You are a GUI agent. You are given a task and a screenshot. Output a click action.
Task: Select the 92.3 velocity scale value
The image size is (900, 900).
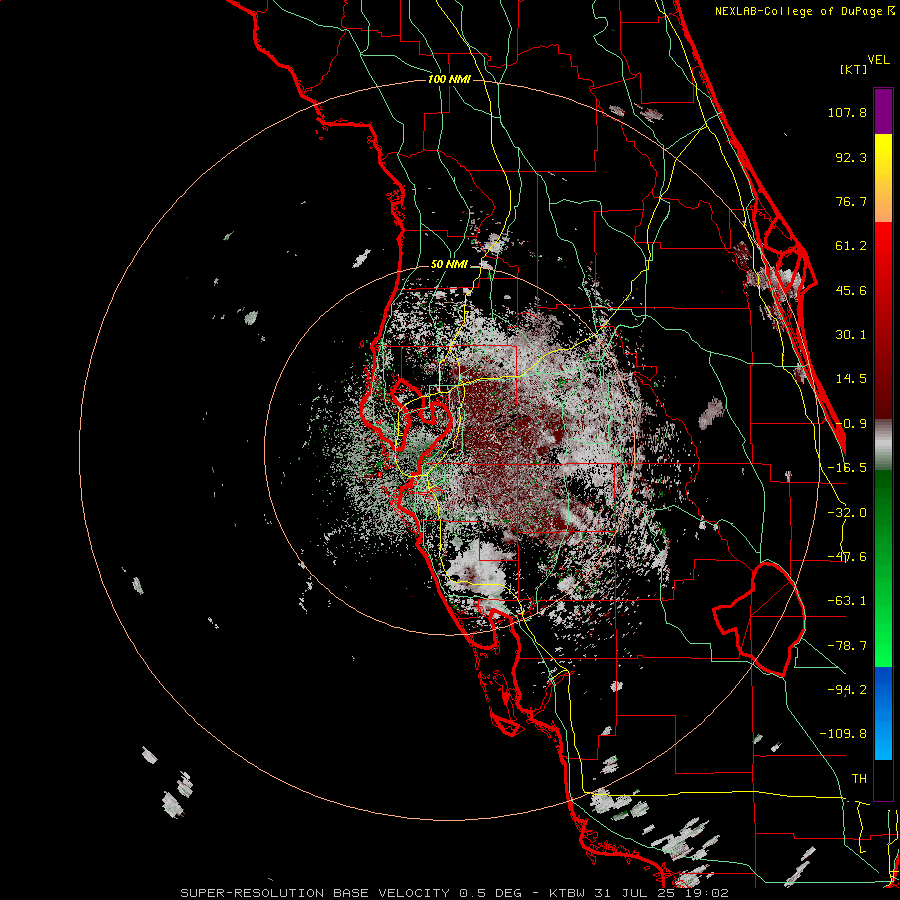point(851,157)
